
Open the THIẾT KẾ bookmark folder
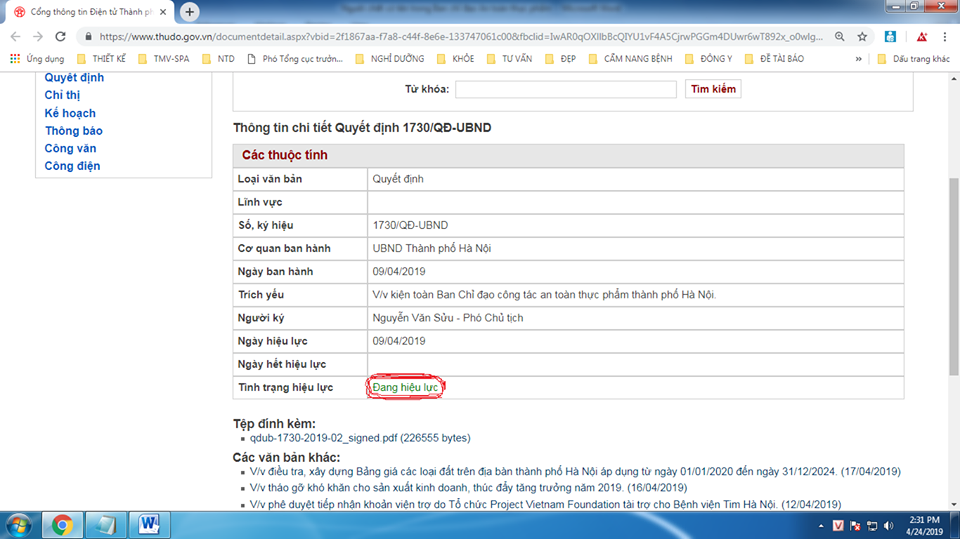point(102,59)
